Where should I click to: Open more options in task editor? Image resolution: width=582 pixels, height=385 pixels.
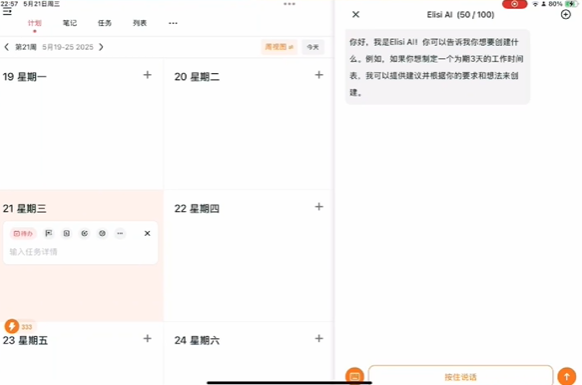(120, 234)
